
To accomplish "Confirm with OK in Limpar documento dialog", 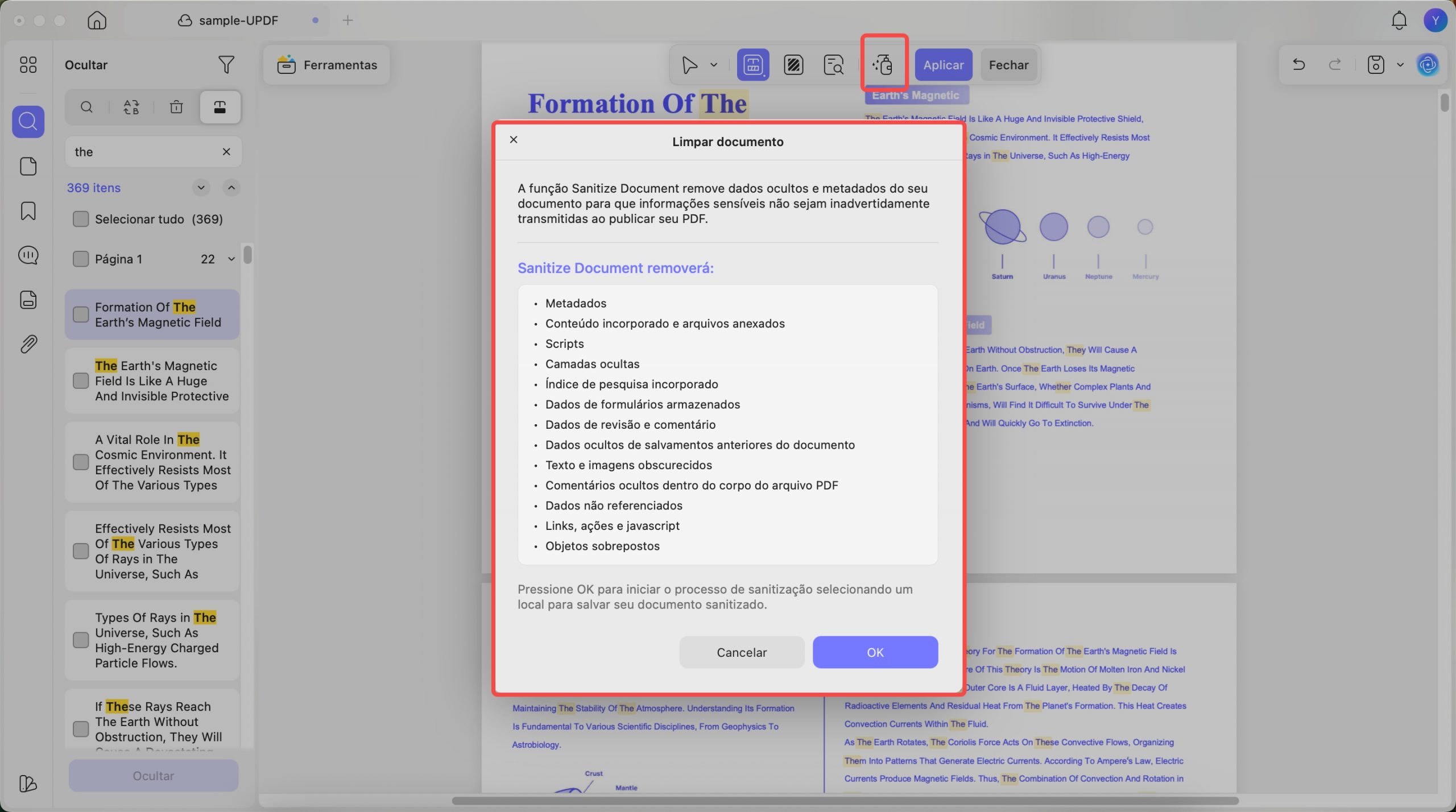I will 875,652.
